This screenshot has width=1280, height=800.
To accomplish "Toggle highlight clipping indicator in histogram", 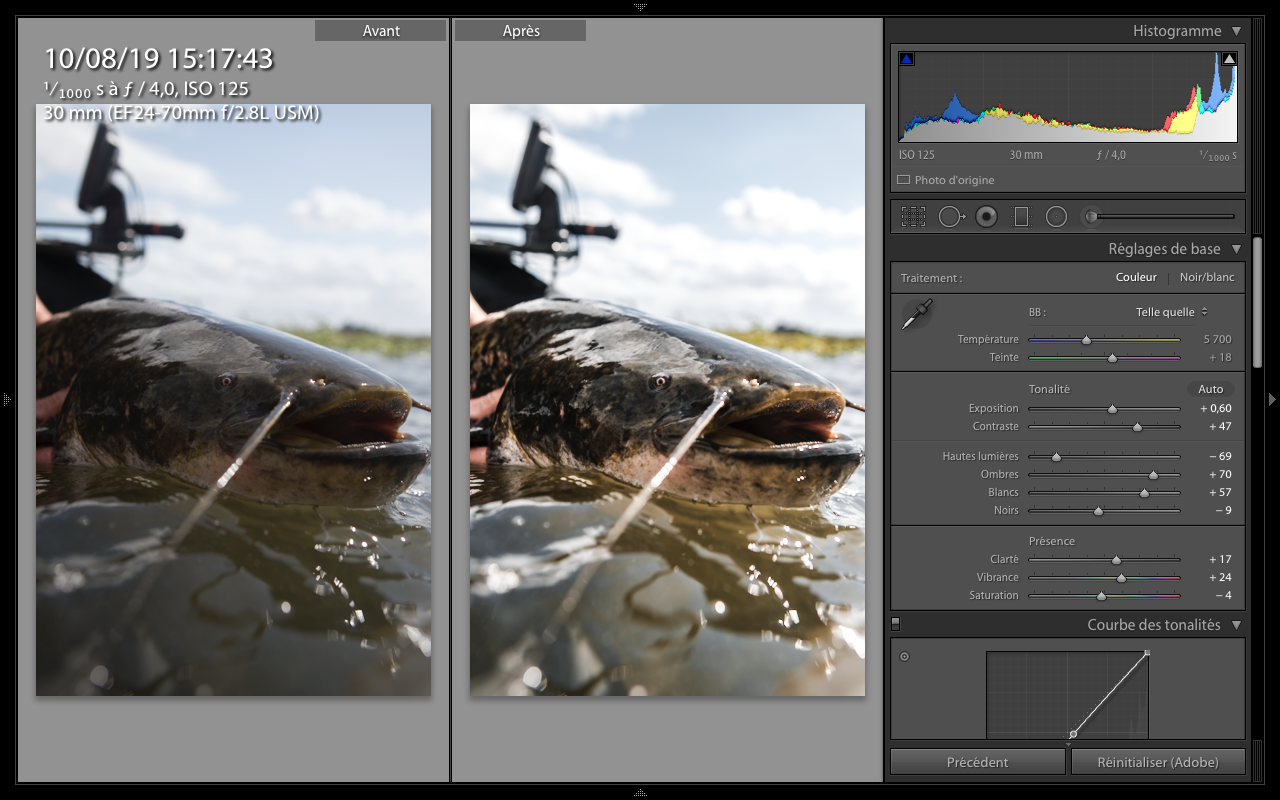I will [x=1229, y=59].
